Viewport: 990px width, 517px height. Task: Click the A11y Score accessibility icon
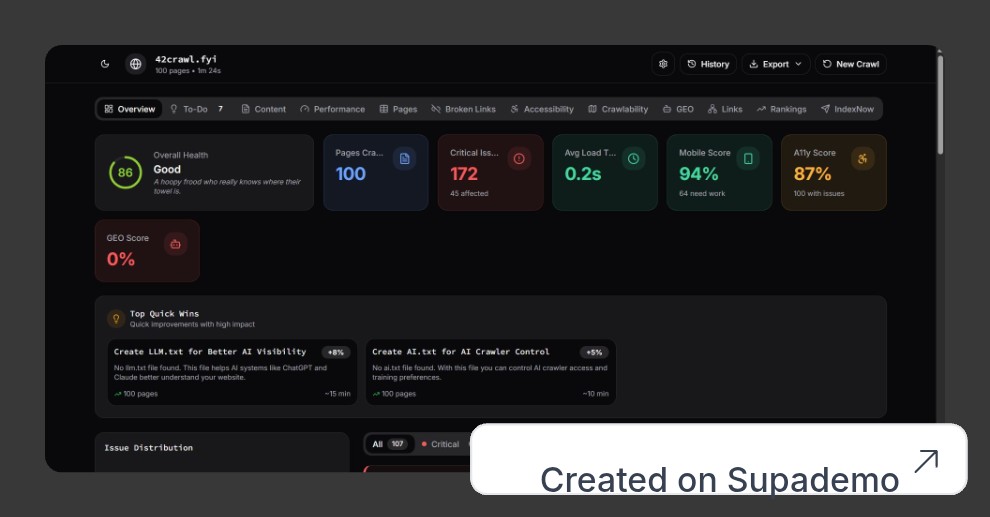[862, 158]
